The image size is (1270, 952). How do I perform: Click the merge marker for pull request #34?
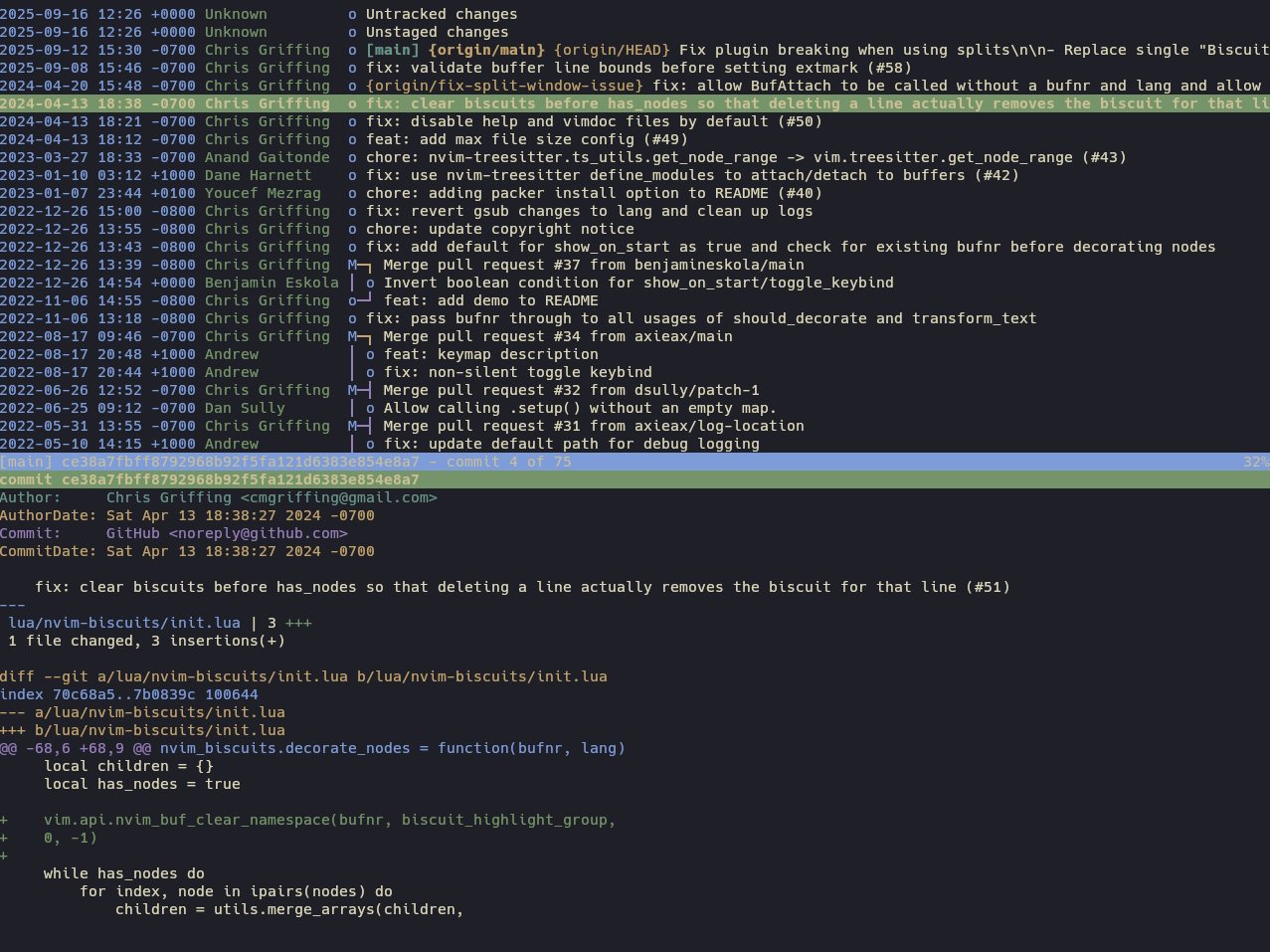[353, 337]
